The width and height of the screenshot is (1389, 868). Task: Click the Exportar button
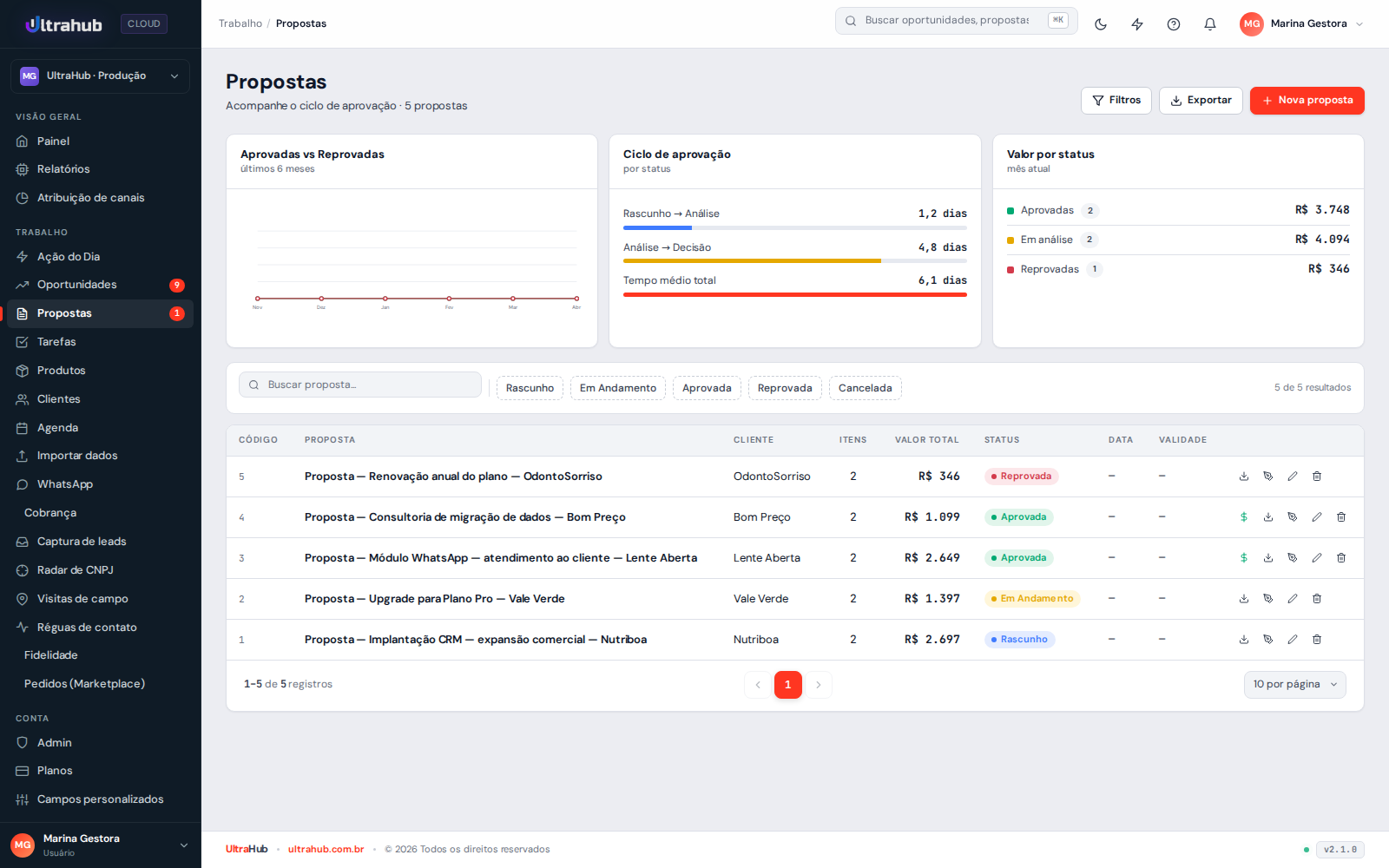[1201, 101]
